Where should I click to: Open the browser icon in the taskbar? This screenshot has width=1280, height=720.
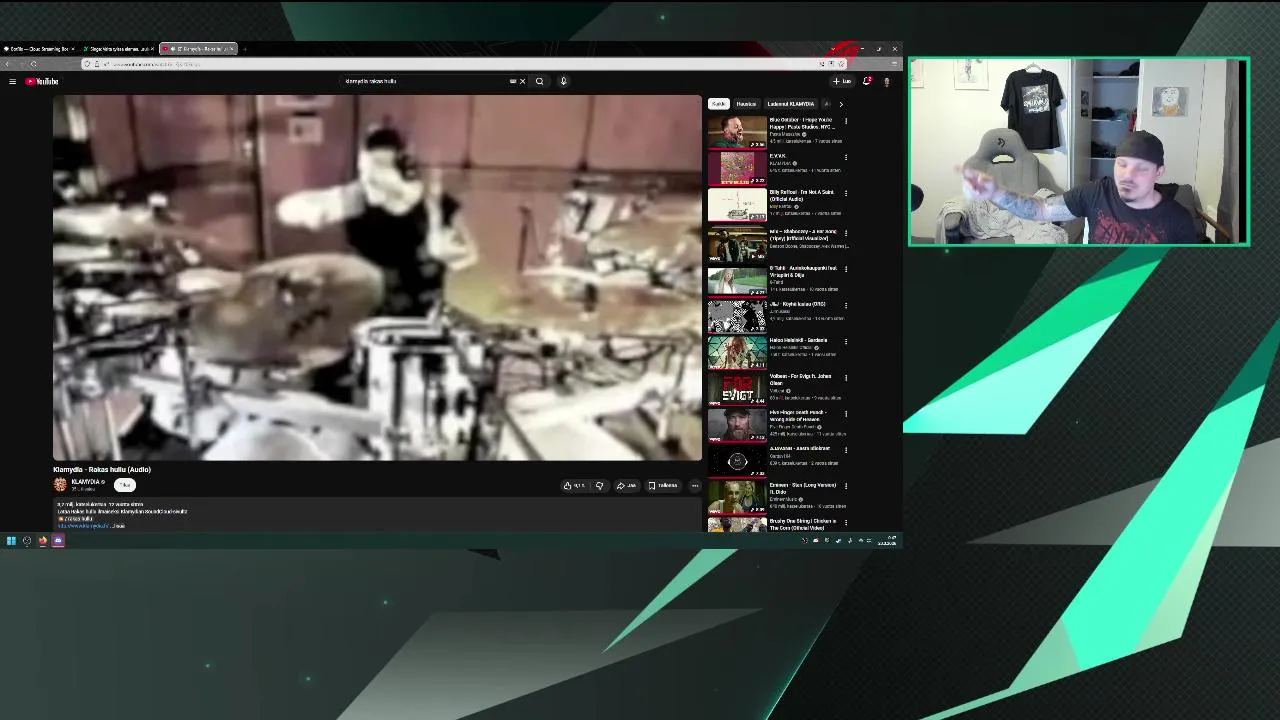pos(42,541)
